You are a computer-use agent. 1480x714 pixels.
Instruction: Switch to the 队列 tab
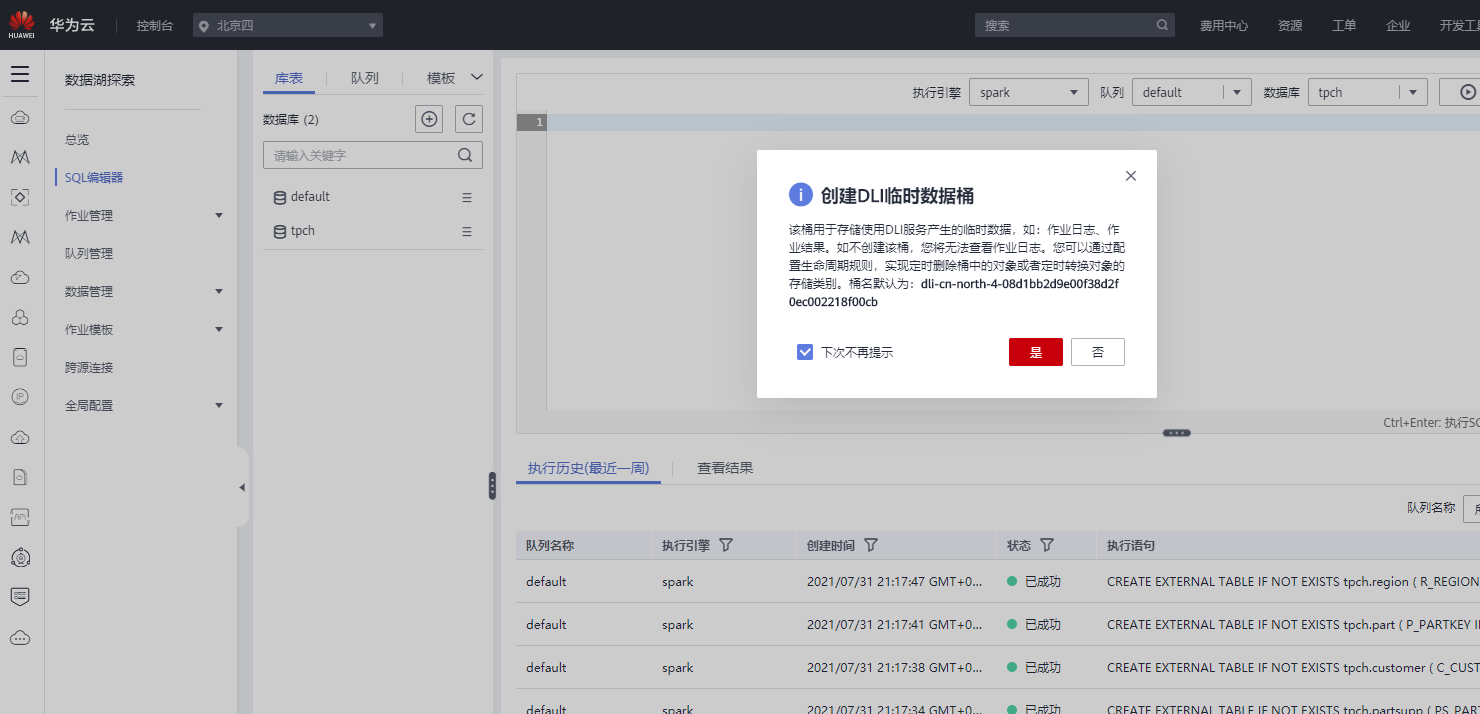click(365, 78)
